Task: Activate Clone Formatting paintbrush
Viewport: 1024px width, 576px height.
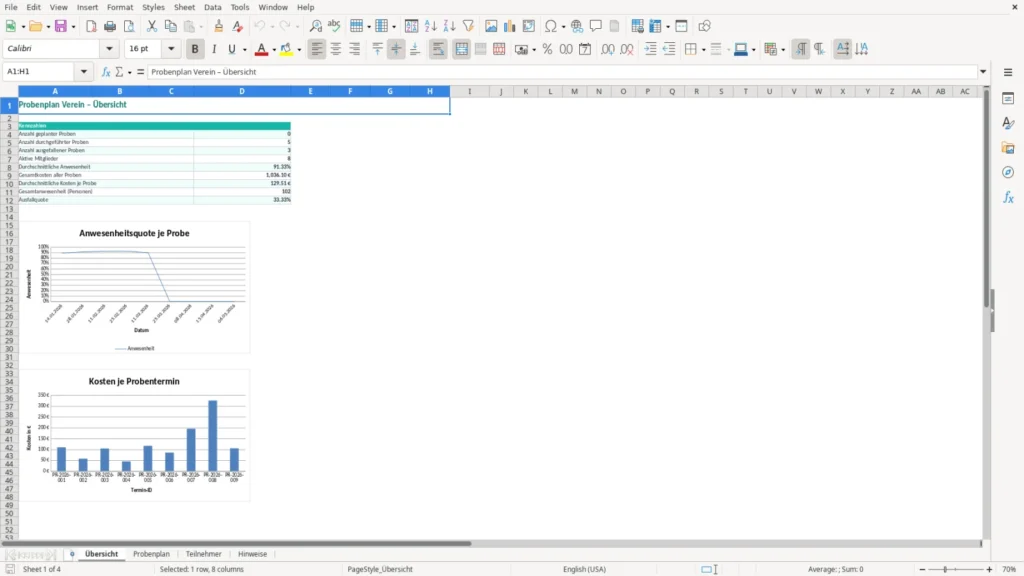Action: 219,26
